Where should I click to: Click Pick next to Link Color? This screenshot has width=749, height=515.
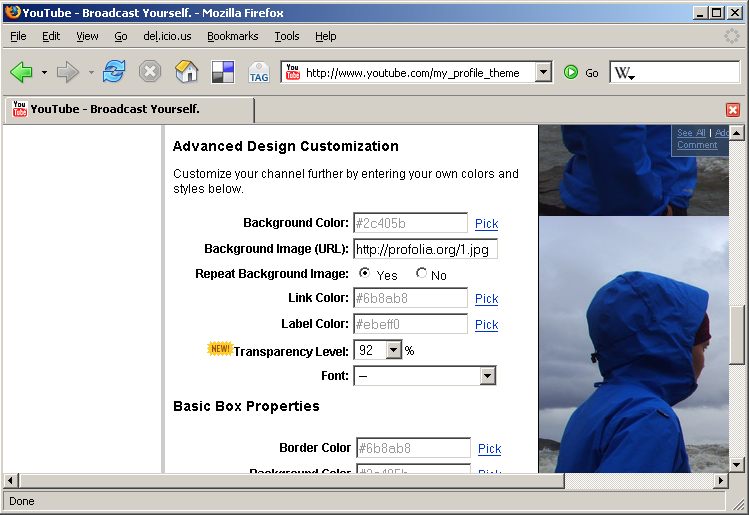(x=486, y=299)
